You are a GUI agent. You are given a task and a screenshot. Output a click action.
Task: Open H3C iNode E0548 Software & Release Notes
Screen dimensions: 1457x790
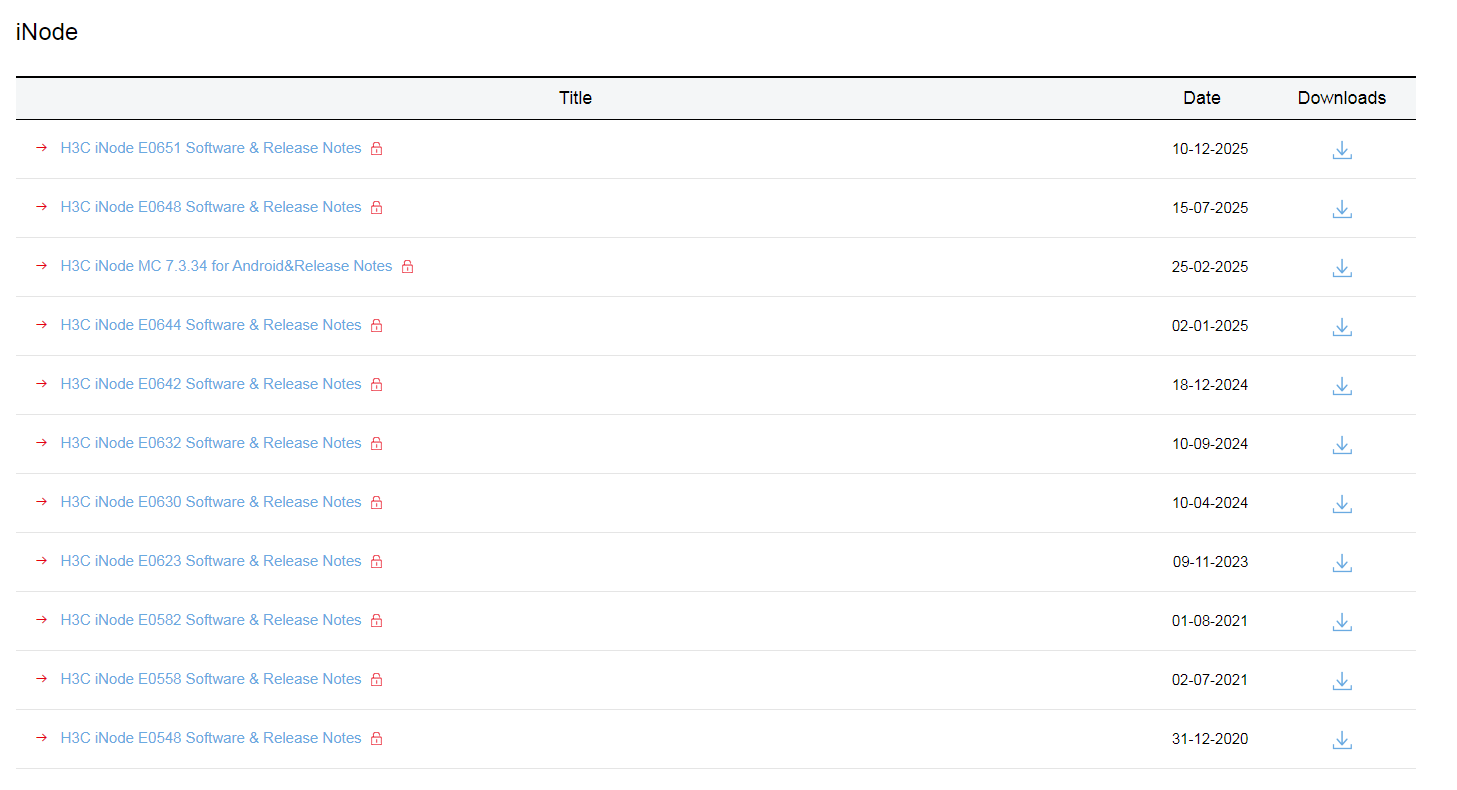(x=211, y=738)
